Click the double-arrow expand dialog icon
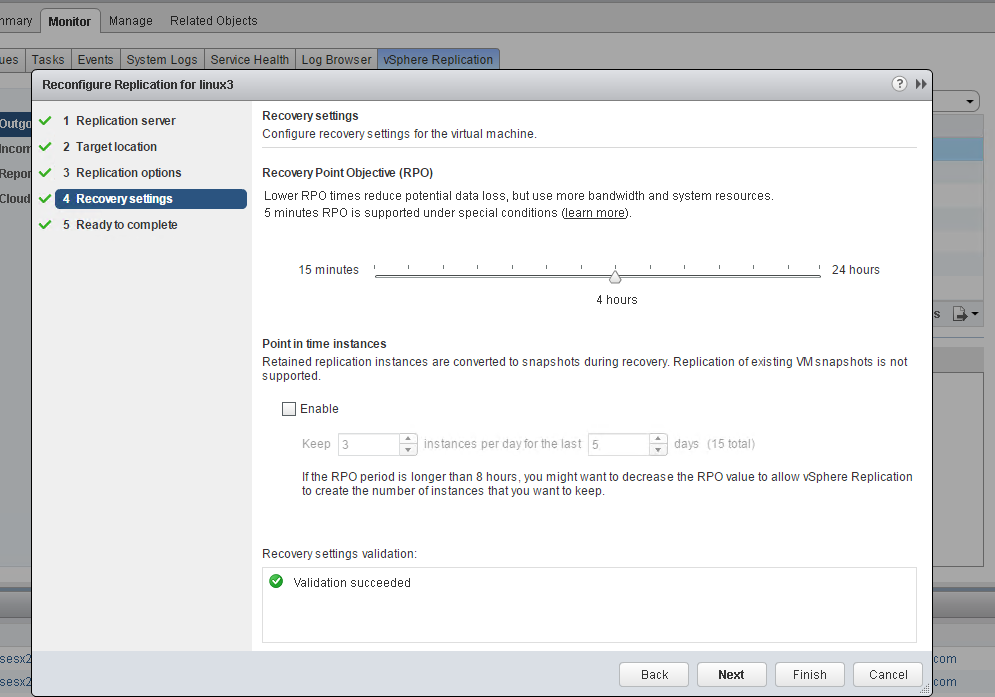995x697 pixels. 921,84
